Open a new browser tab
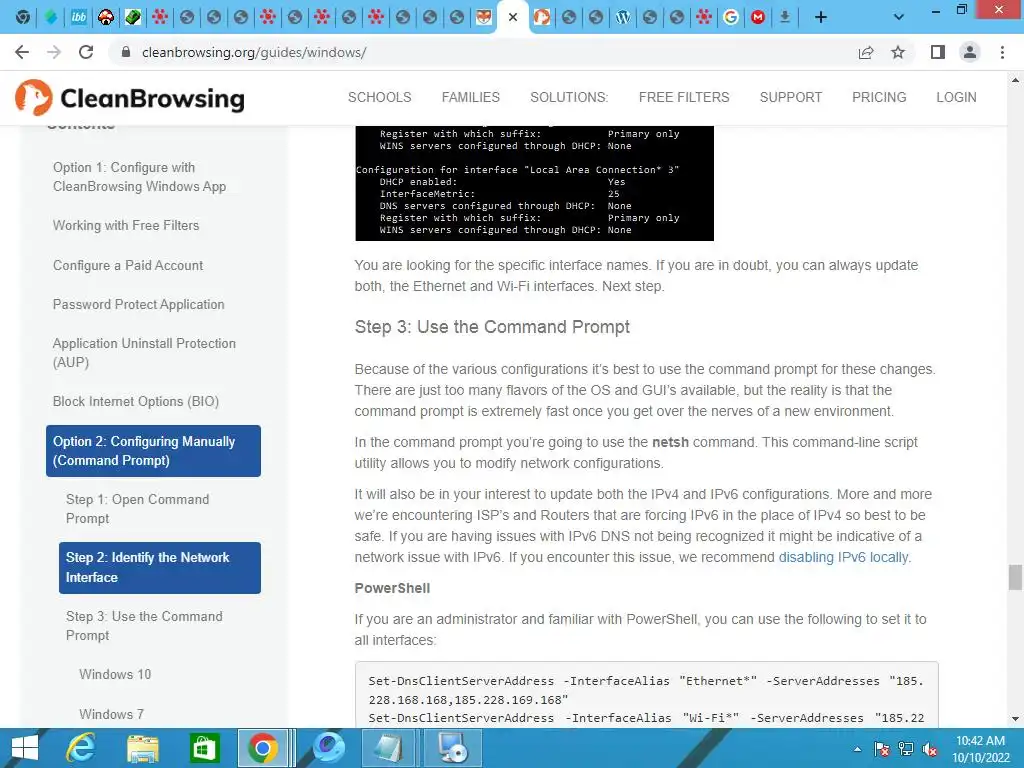The image size is (1024, 768). pos(821,17)
